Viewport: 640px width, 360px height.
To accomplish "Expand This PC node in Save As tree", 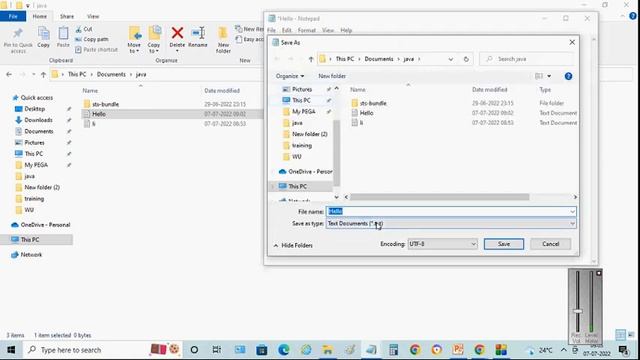I will [273, 187].
